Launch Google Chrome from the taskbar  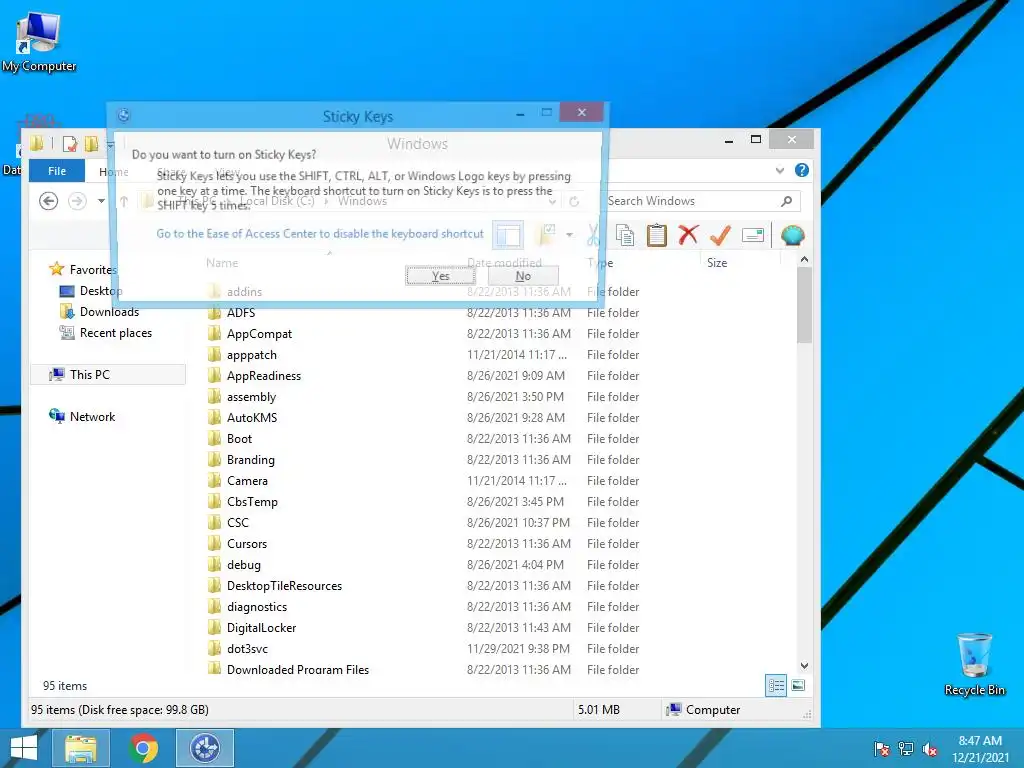pyautogui.click(x=144, y=748)
